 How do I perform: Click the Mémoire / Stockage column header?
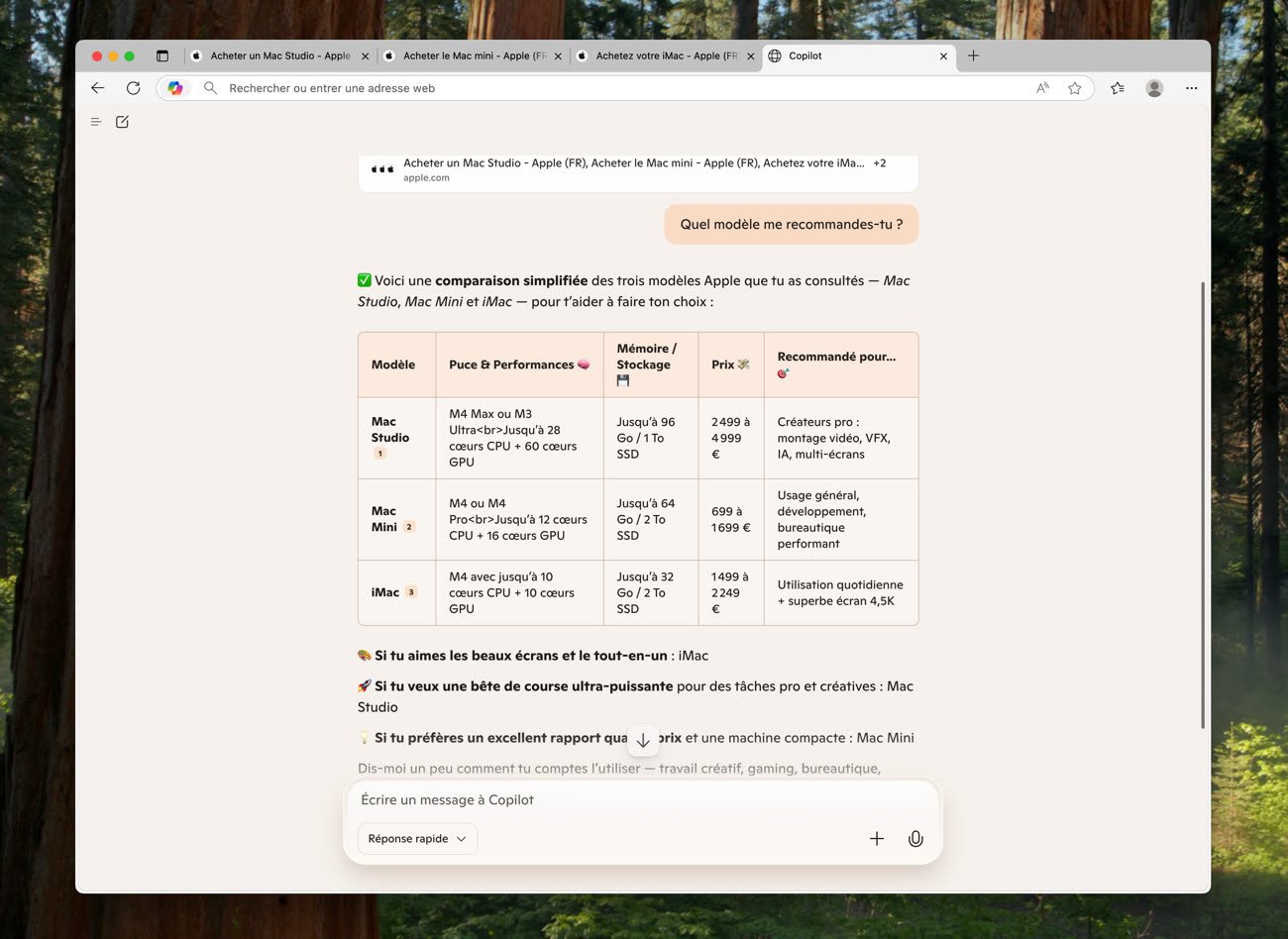tap(651, 365)
